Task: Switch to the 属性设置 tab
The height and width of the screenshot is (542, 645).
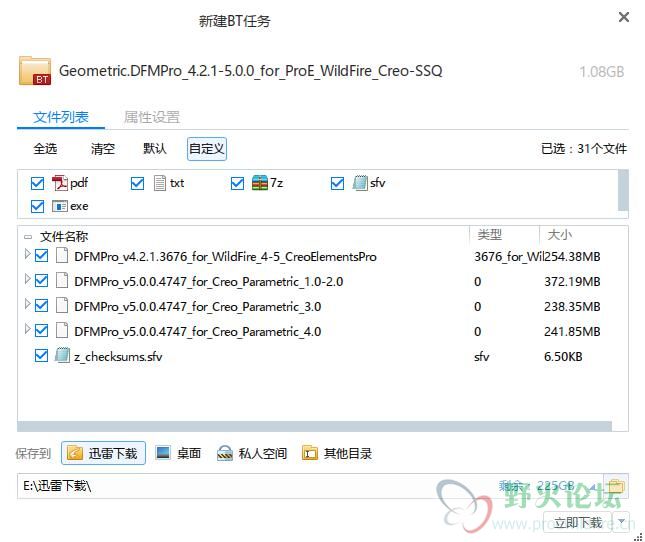Action: click(x=152, y=117)
